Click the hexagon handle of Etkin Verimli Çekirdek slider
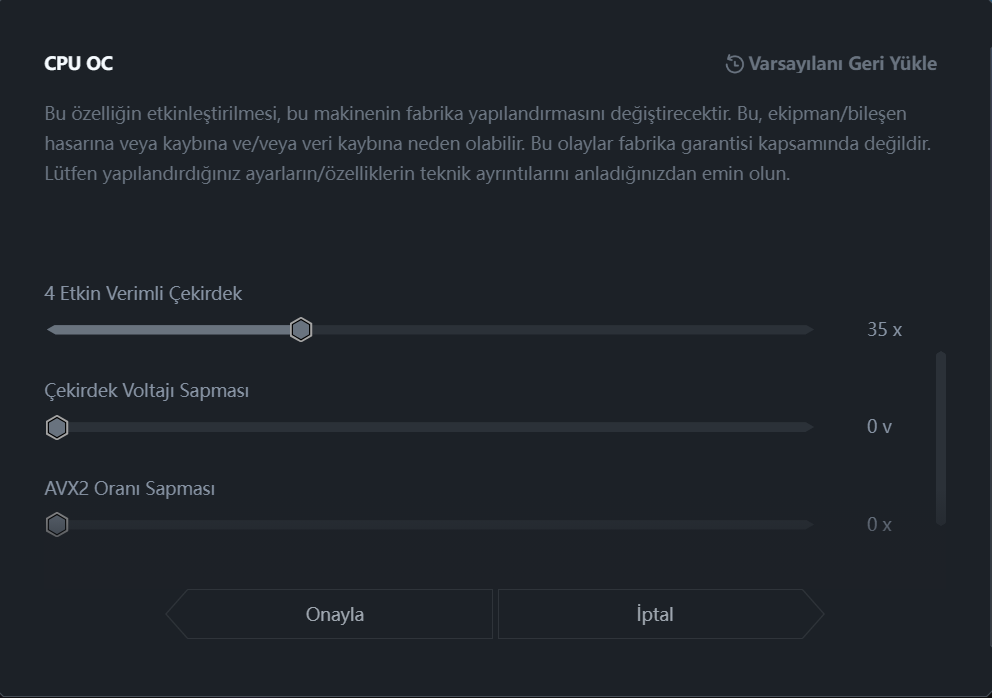 click(301, 330)
